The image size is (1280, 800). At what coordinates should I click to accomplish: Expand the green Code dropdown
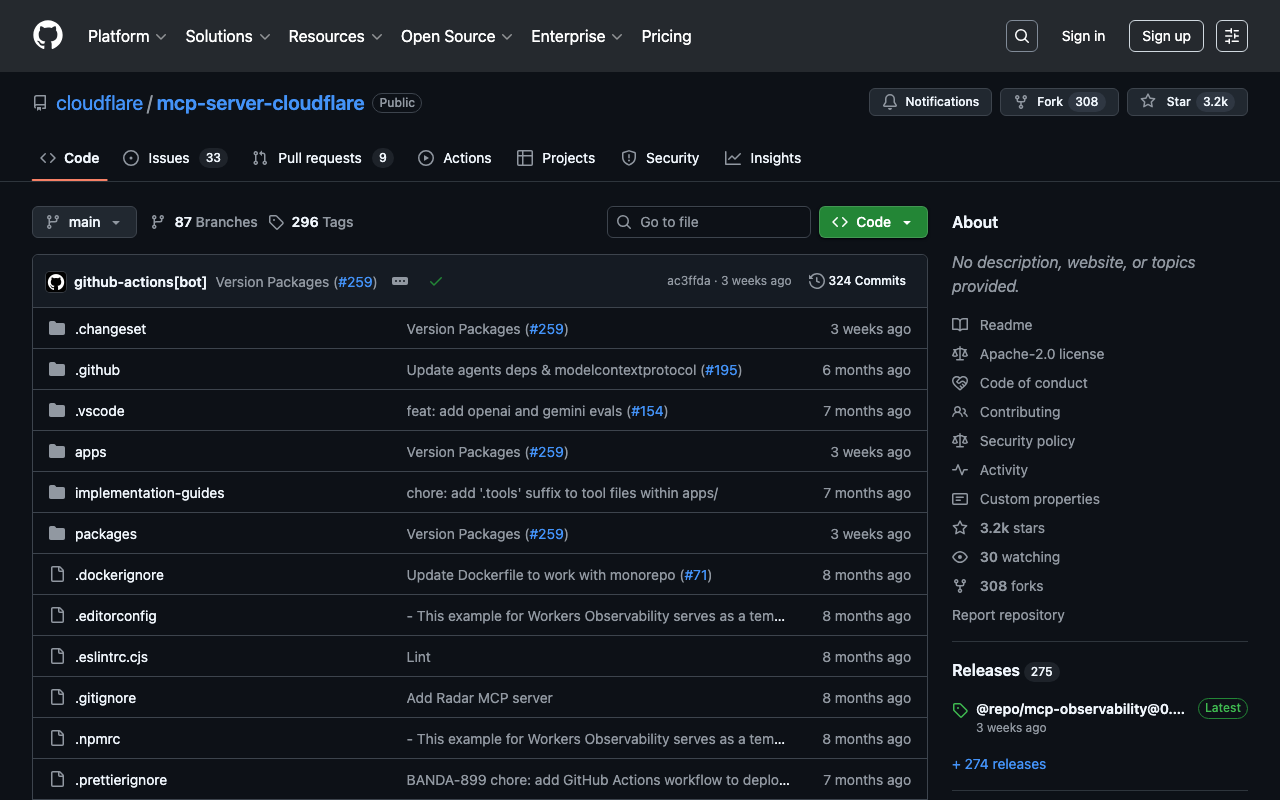873,222
